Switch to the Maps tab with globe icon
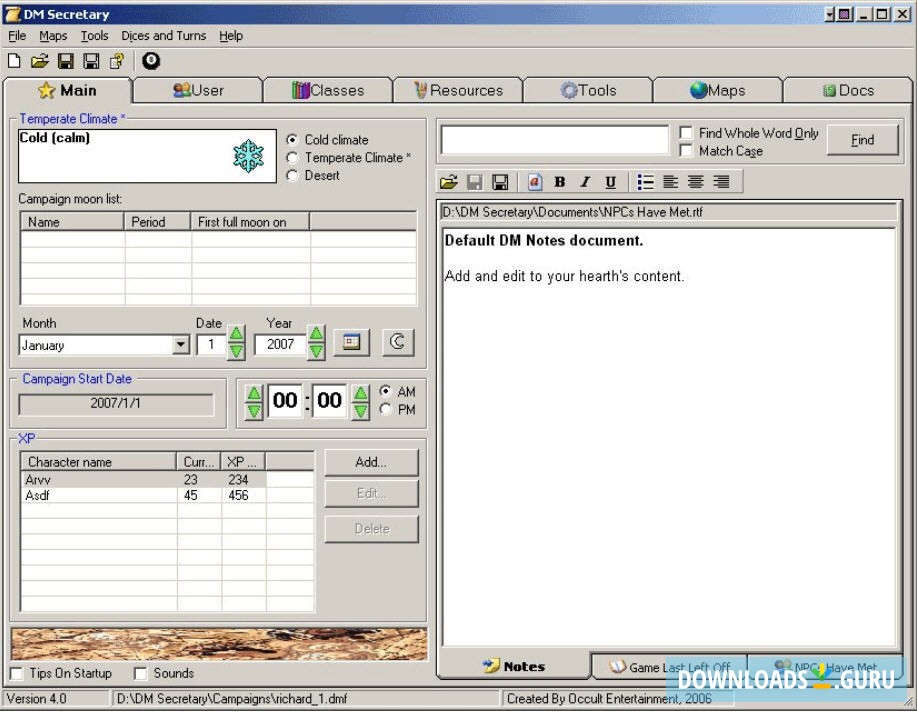Image resolution: width=917 pixels, height=712 pixels. [x=718, y=91]
